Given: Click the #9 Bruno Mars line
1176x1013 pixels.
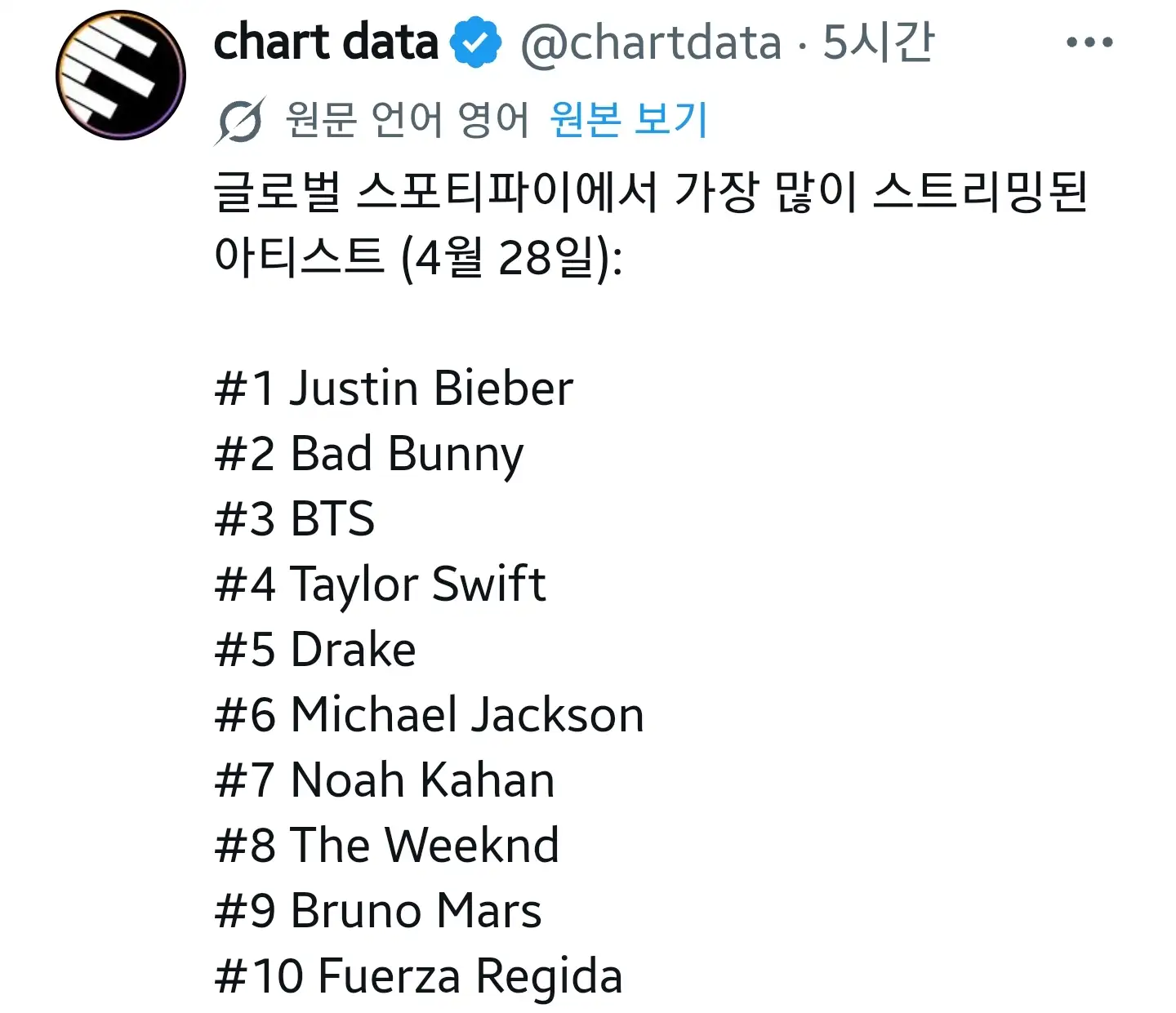Looking at the screenshot, I should (x=378, y=911).
